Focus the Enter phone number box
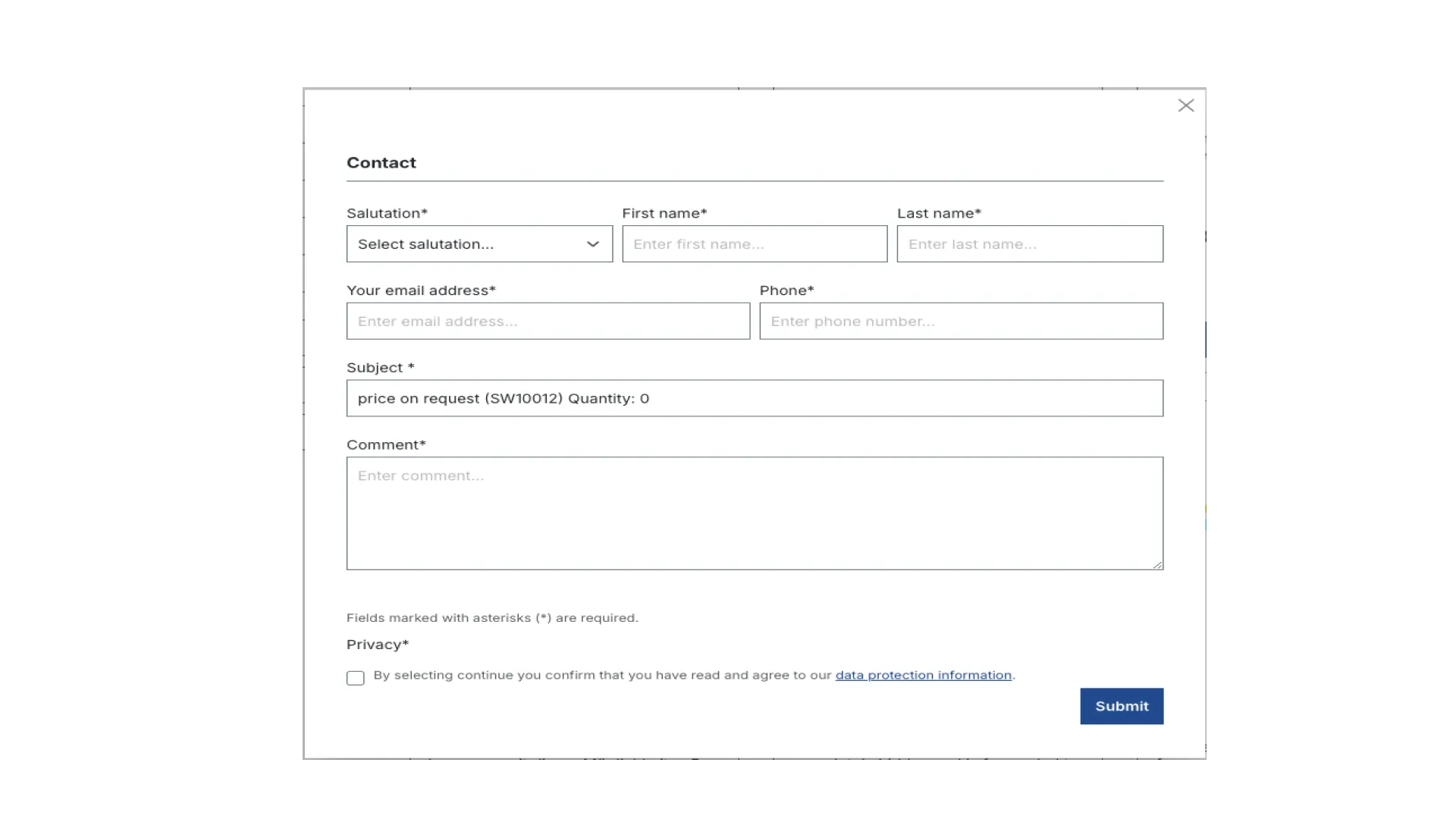The width and height of the screenshot is (1456, 819). coord(960,321)
